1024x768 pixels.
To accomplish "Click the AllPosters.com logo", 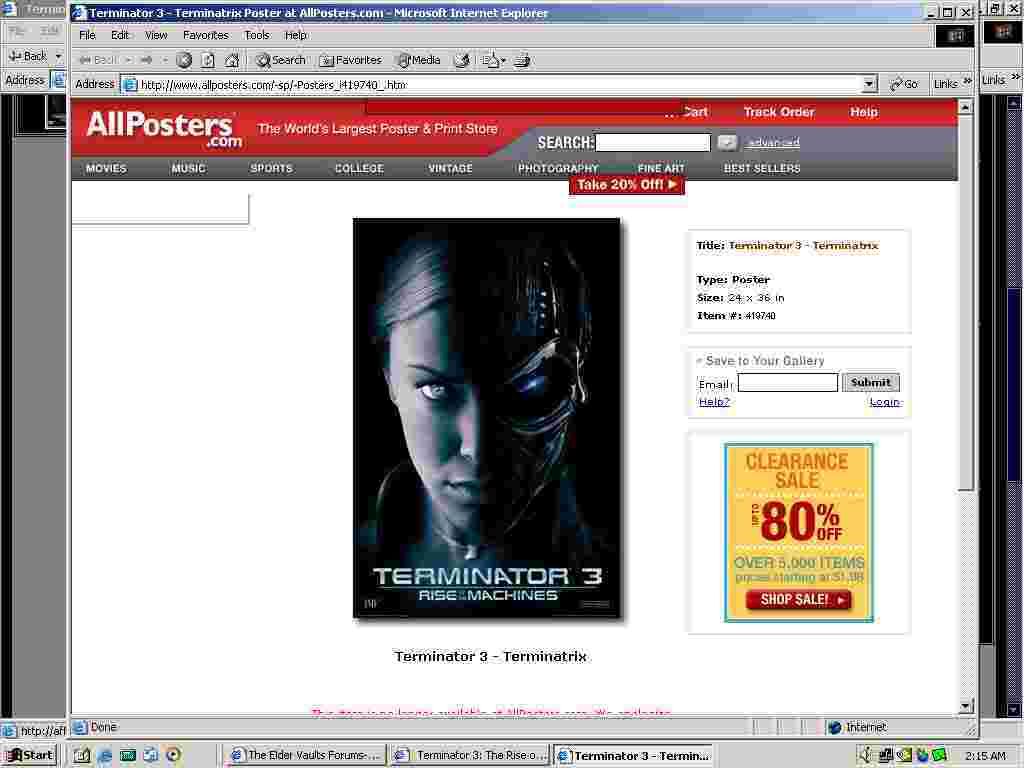I will (x=164, y=128).
